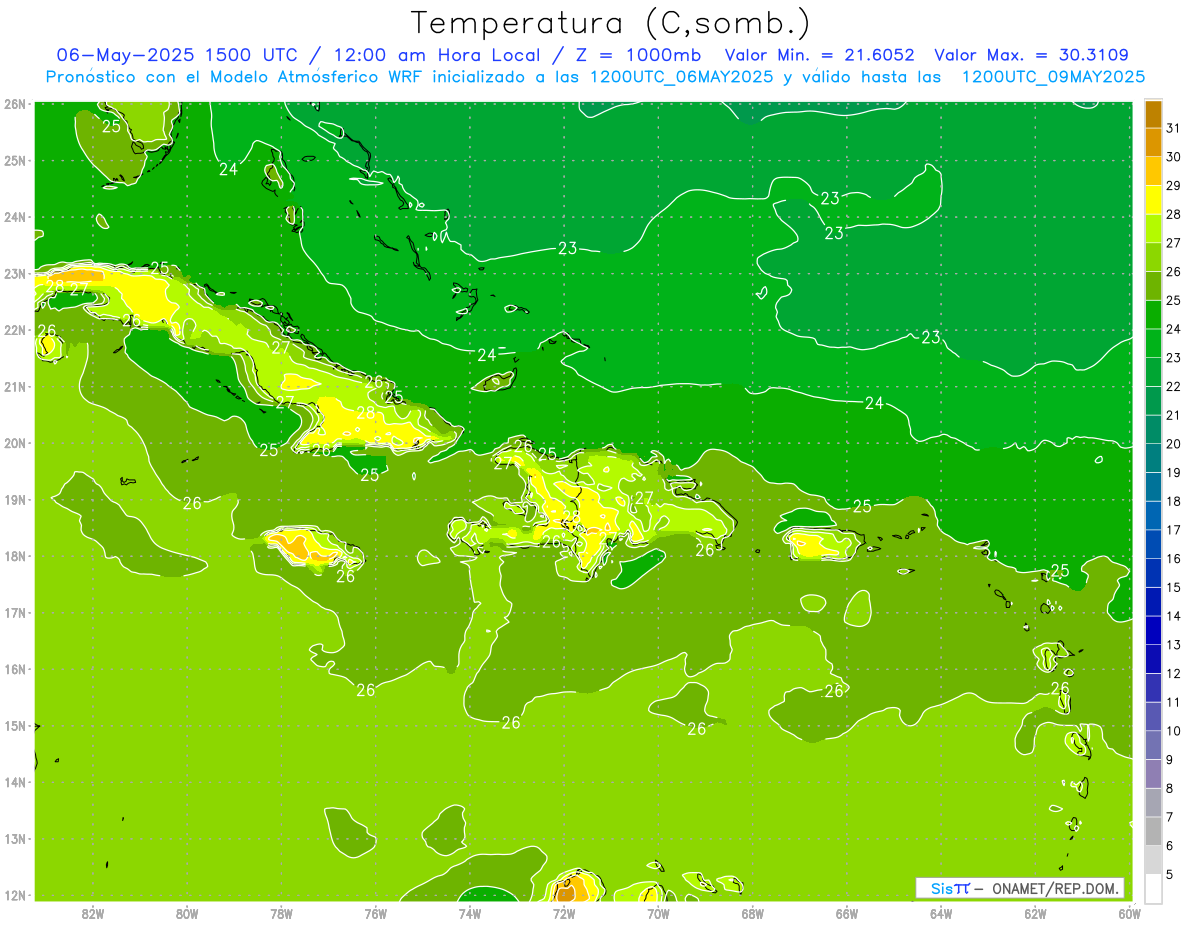Click the '1200UTC_09MAY2025' valid-until time
Screen dimensions: 1200x927
tap(1053, 77)
